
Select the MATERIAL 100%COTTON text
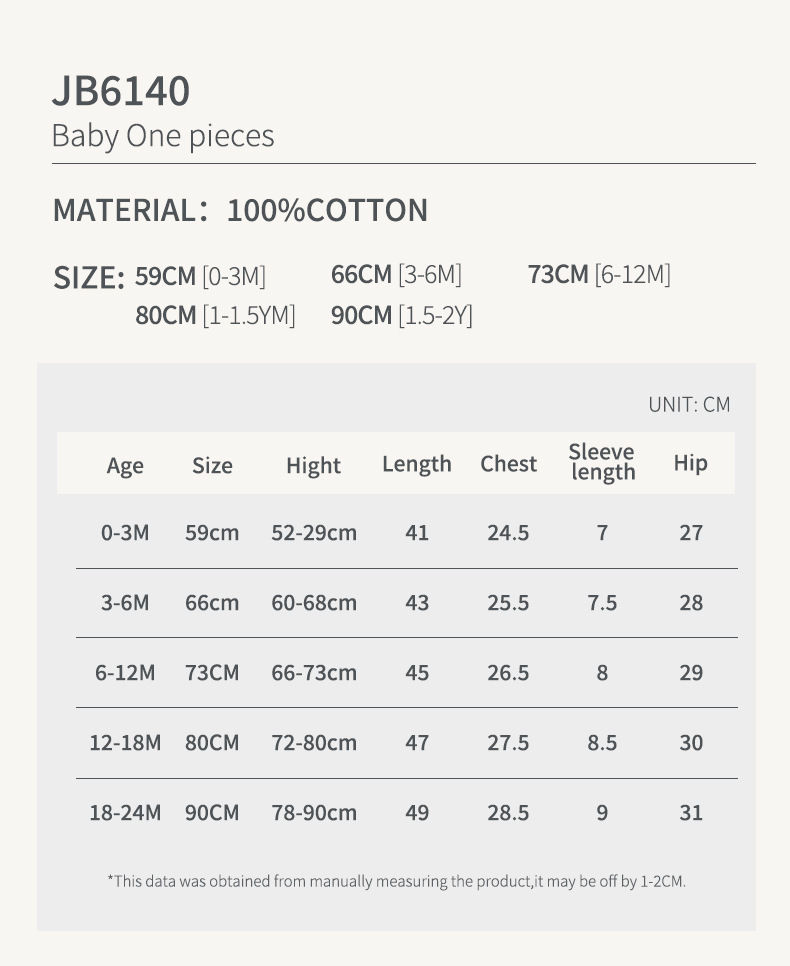tap(240, 210)
